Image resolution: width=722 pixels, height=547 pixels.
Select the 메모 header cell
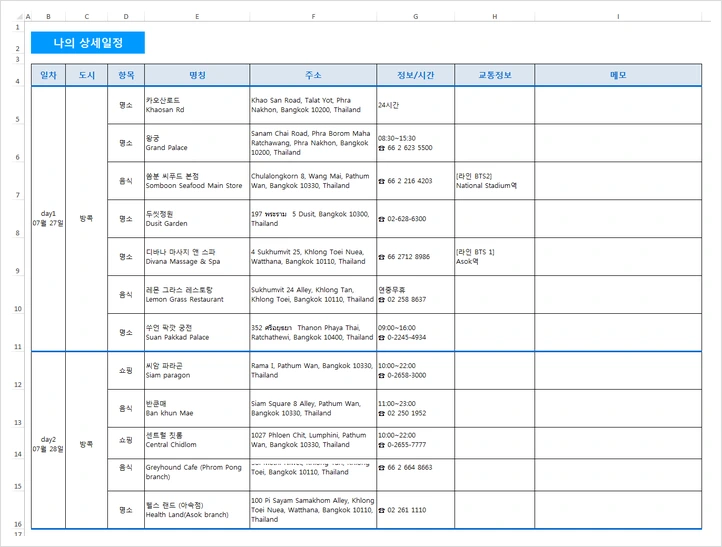618,75
